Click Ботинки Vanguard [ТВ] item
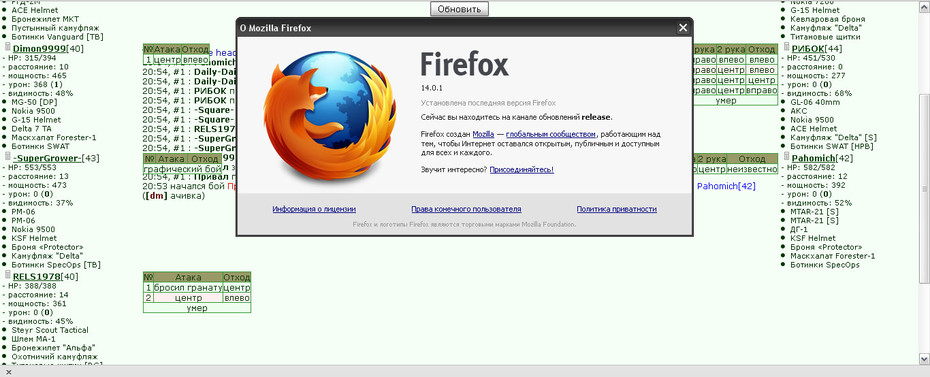The width and height of the screenshot is (930, 377). pyautogui.click(x=57, y=37)
